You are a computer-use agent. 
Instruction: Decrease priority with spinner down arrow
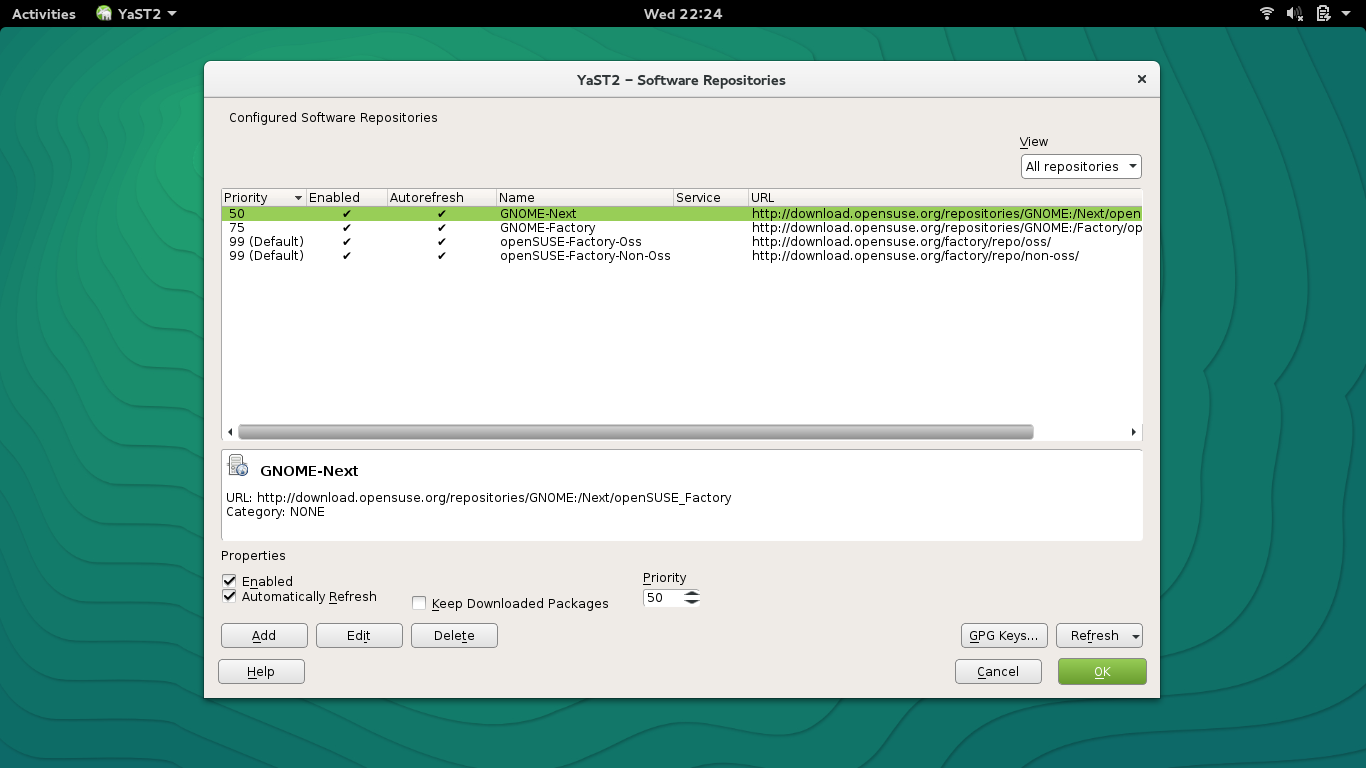692,602
